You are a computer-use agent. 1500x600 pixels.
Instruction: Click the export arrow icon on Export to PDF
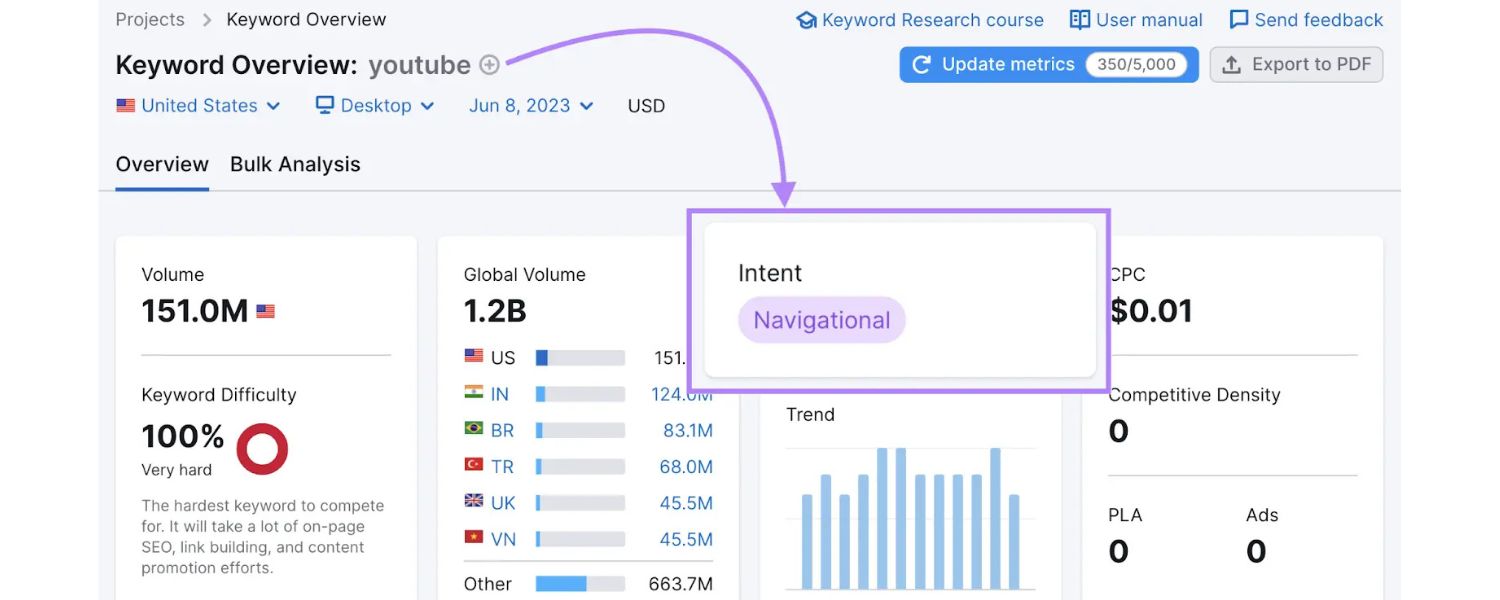coord(1232,64)
